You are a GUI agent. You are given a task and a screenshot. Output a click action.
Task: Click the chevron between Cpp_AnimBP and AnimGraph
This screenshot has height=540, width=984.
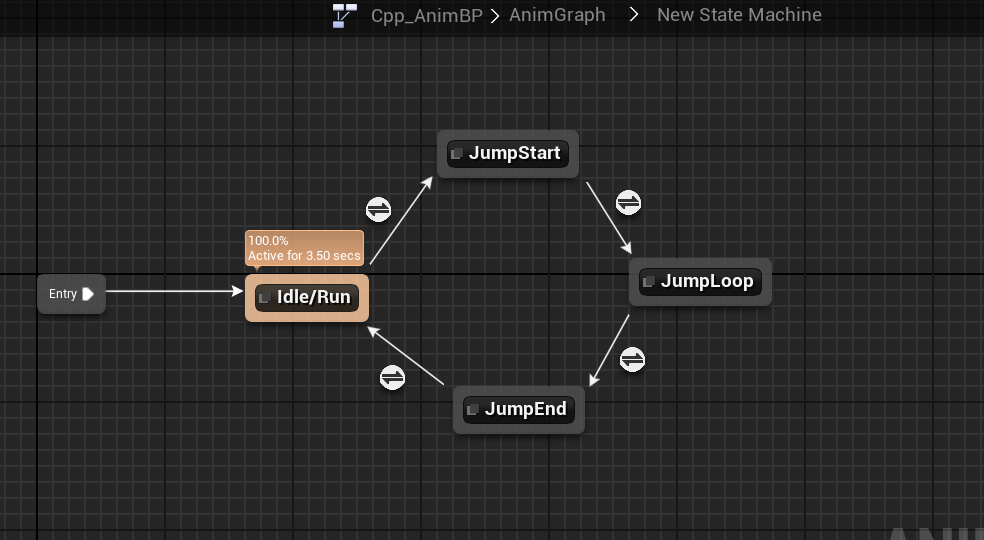coord(495,16)
